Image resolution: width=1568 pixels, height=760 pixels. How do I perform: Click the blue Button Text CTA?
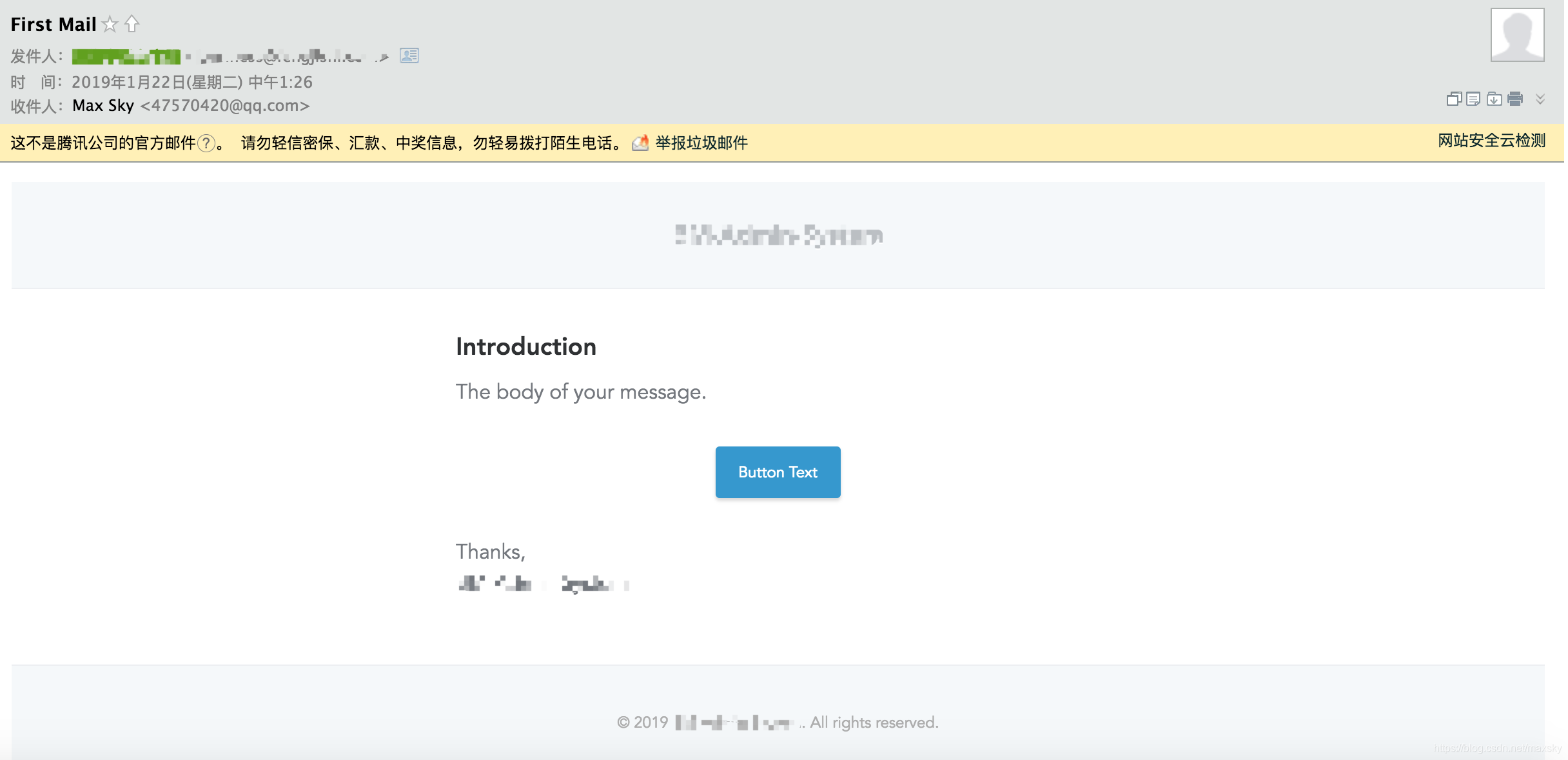[x=778, y=472]
